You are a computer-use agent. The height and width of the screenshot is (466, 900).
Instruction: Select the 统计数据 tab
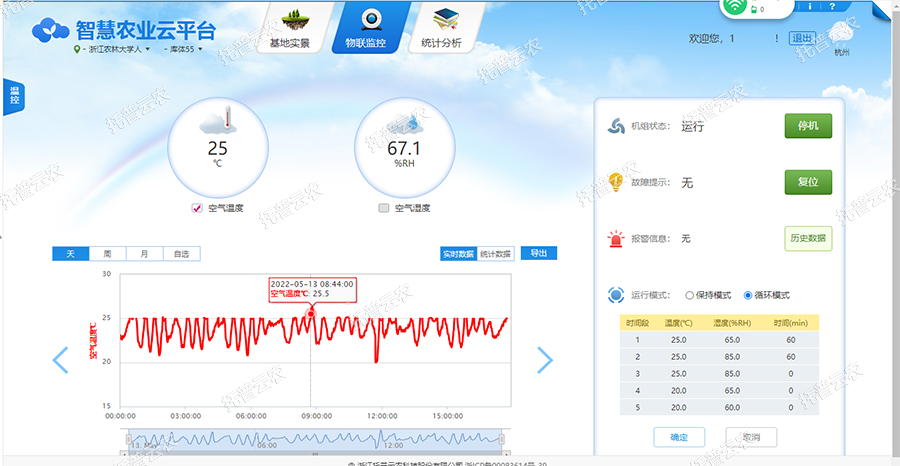(495, 254)
